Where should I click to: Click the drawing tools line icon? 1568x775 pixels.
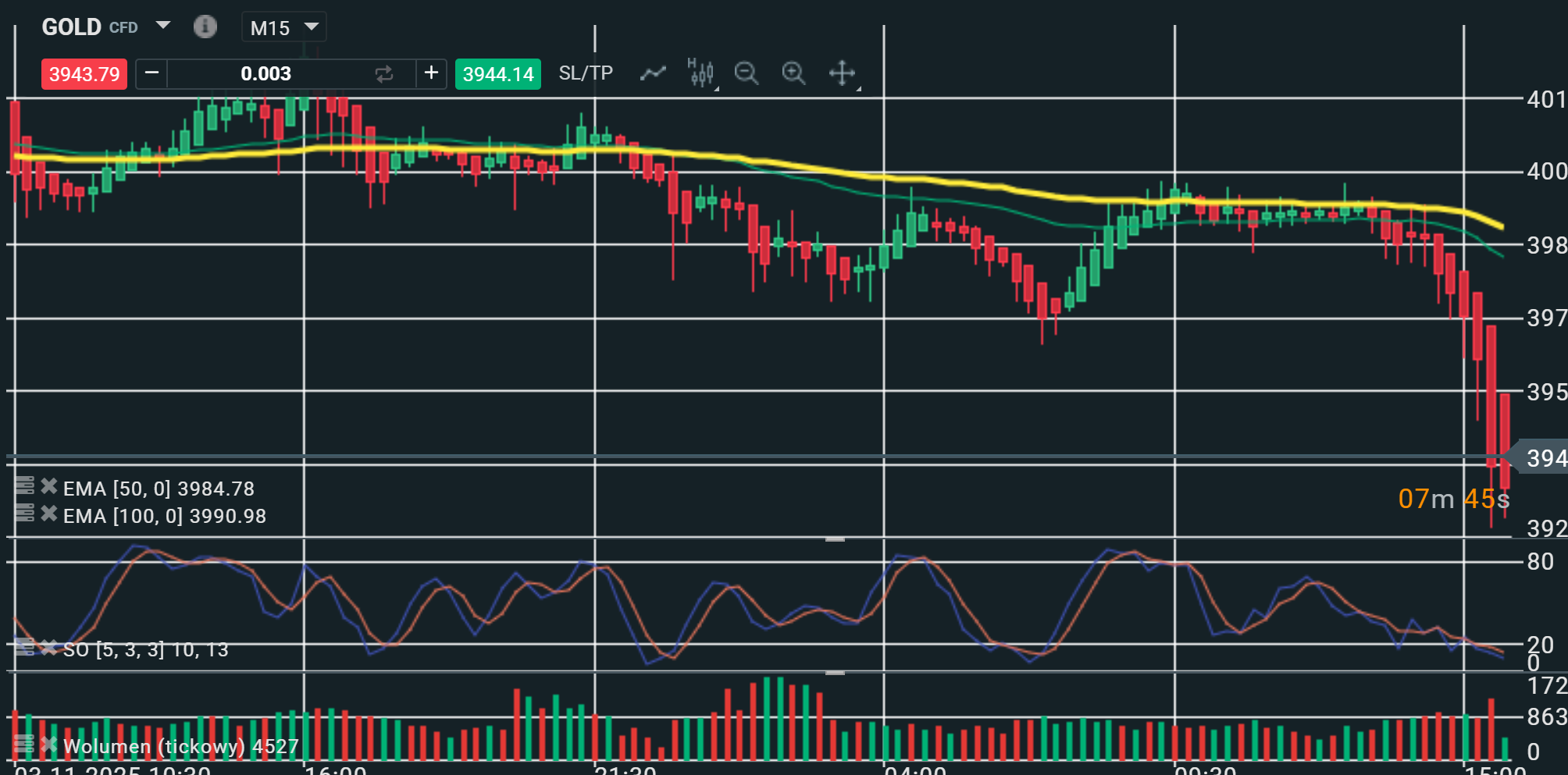[x=653, y=73]
